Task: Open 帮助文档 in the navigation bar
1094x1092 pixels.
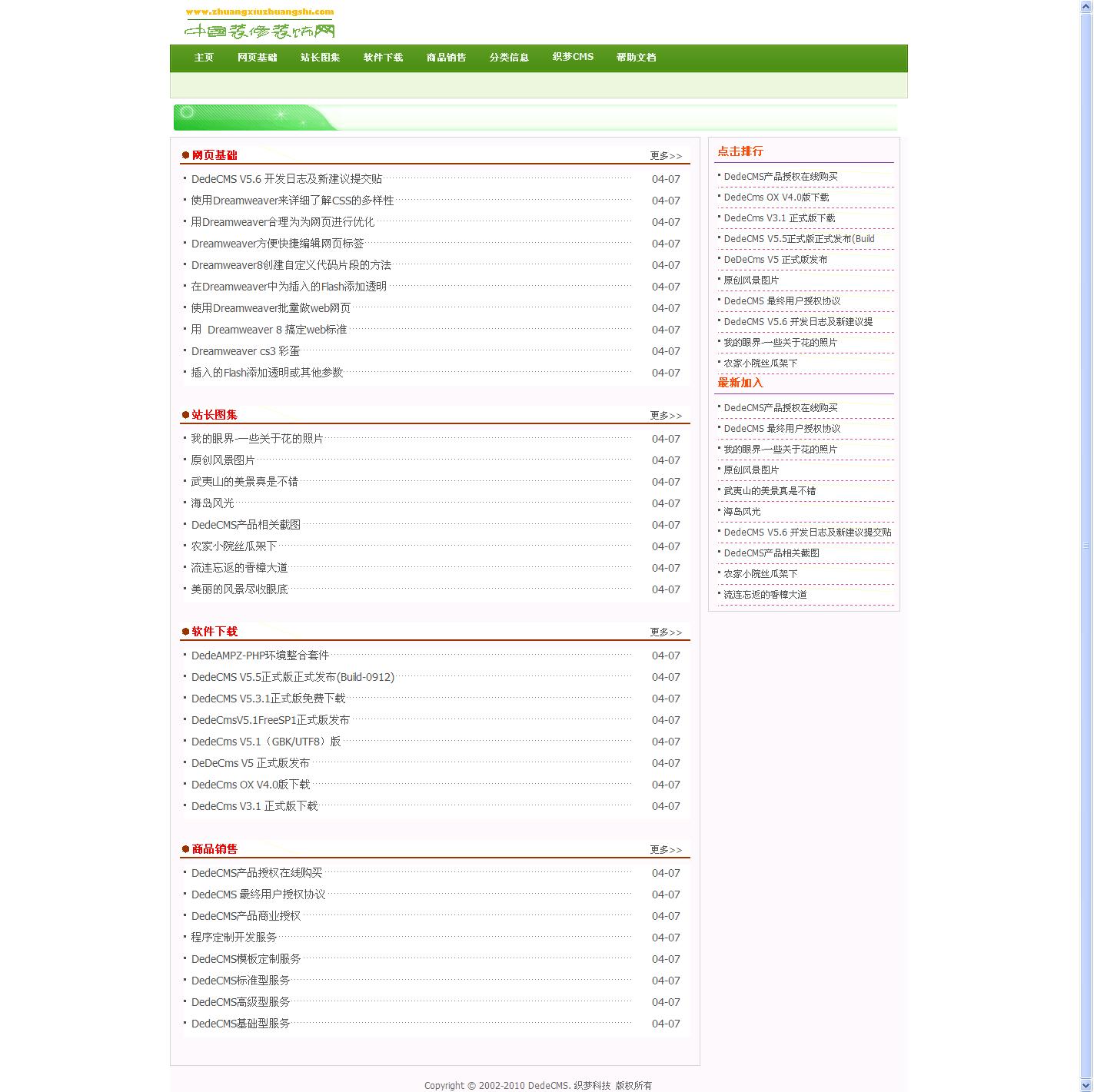Action: pyautogui.click(x=636, y=58)
